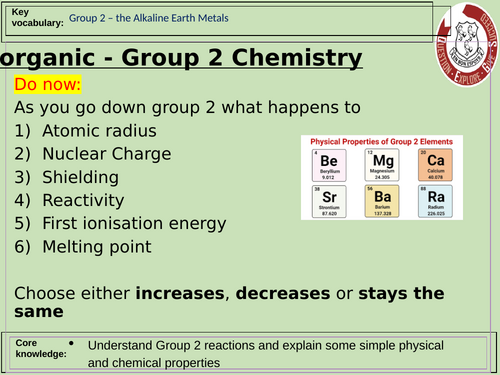The image size is (500, 375).
Task: Select the Sr Strontium element tile
Action: pos(329,201)
